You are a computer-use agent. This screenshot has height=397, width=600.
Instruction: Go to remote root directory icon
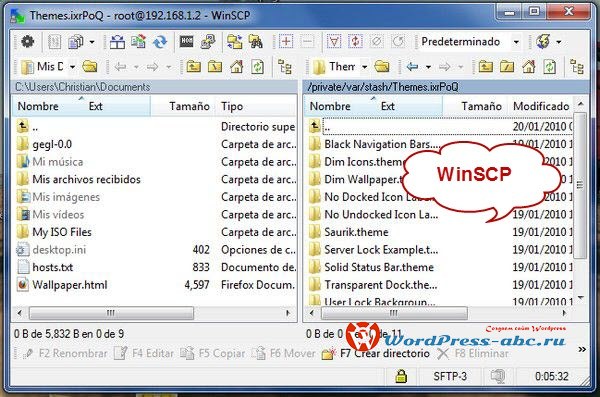507,67
